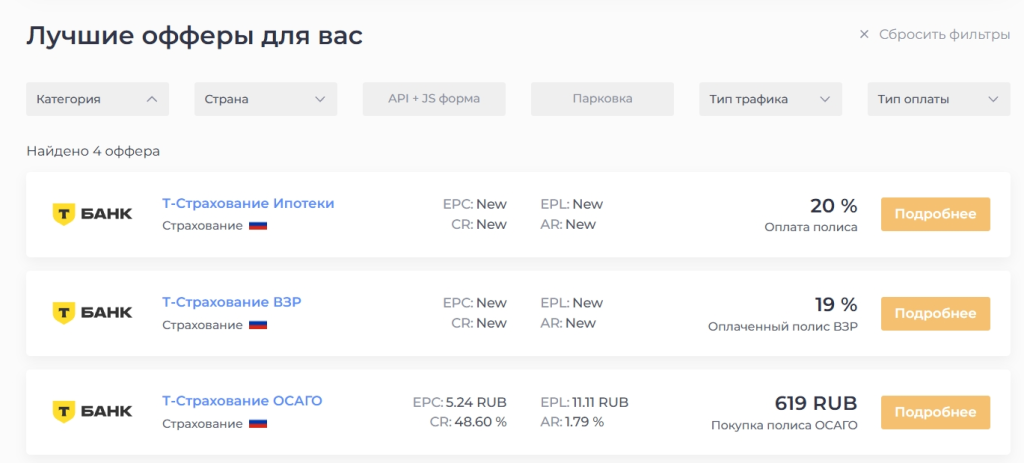Click the 20 % payout value
This screenshot has width=1024, height=463.
[833, 206]
